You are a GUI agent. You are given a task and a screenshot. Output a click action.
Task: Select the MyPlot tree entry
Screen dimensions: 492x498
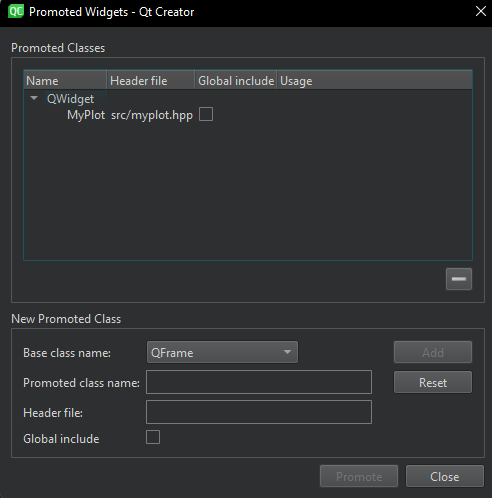coord(86,115)
